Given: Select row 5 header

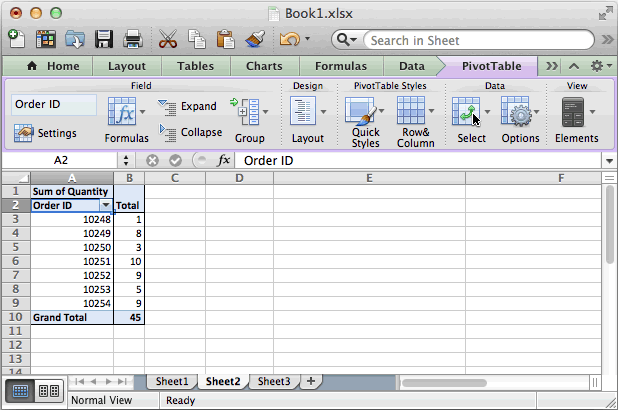Looking at the screenshot, I should pos(16,247).
